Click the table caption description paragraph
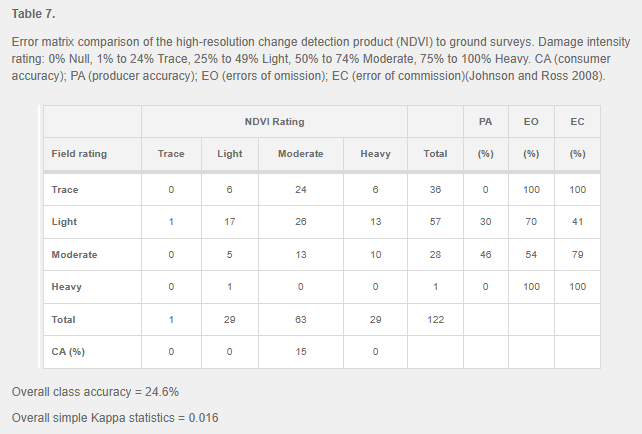 click(x=320, y=59)
